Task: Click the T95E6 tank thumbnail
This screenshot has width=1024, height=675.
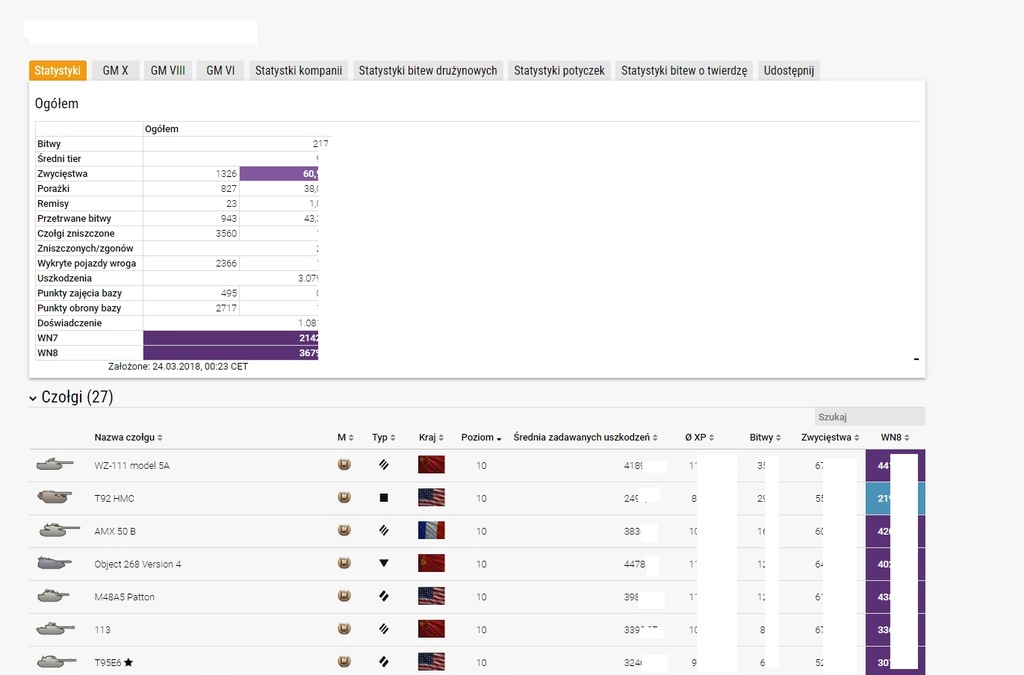Action: click(56, 661)
